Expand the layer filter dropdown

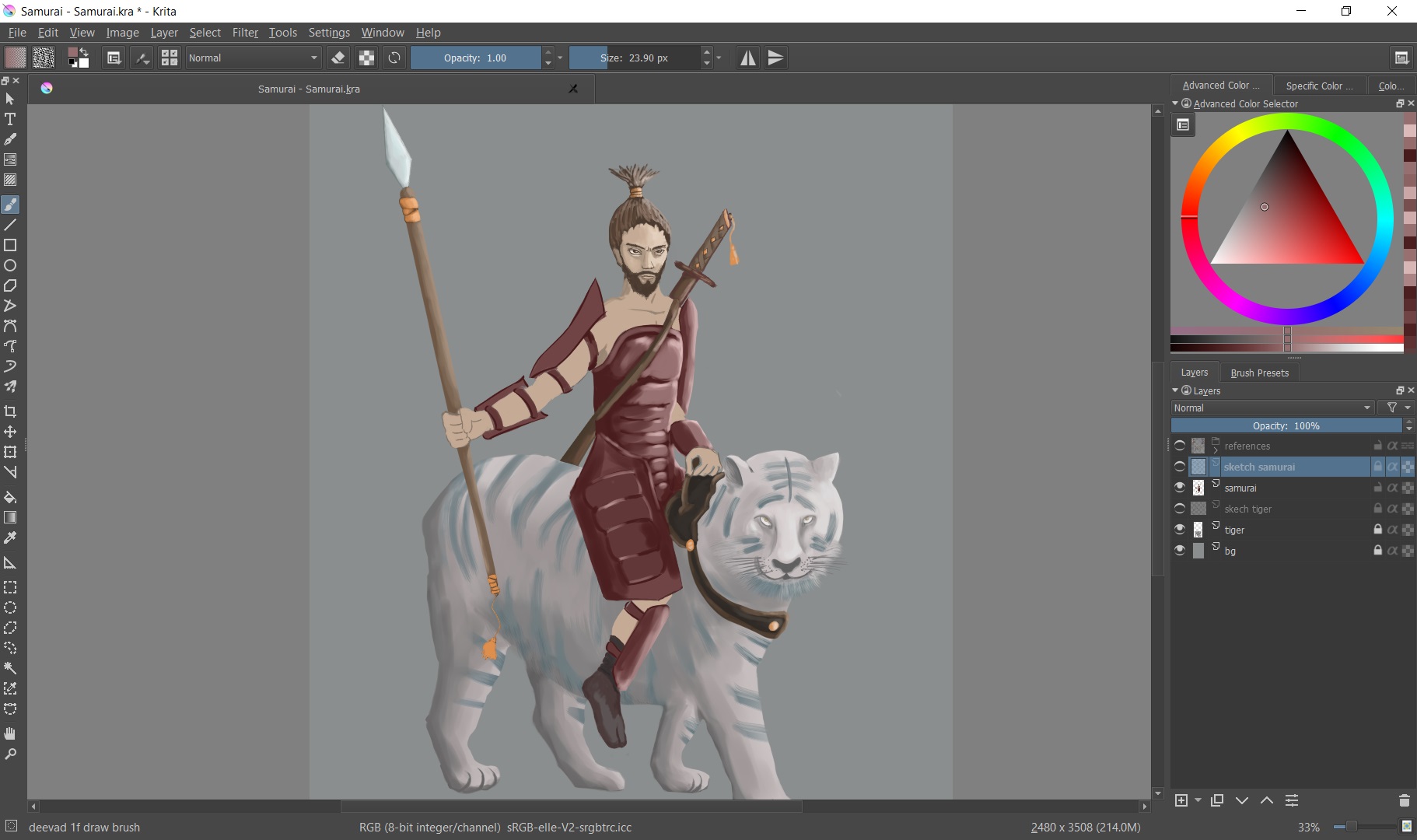1398,408
